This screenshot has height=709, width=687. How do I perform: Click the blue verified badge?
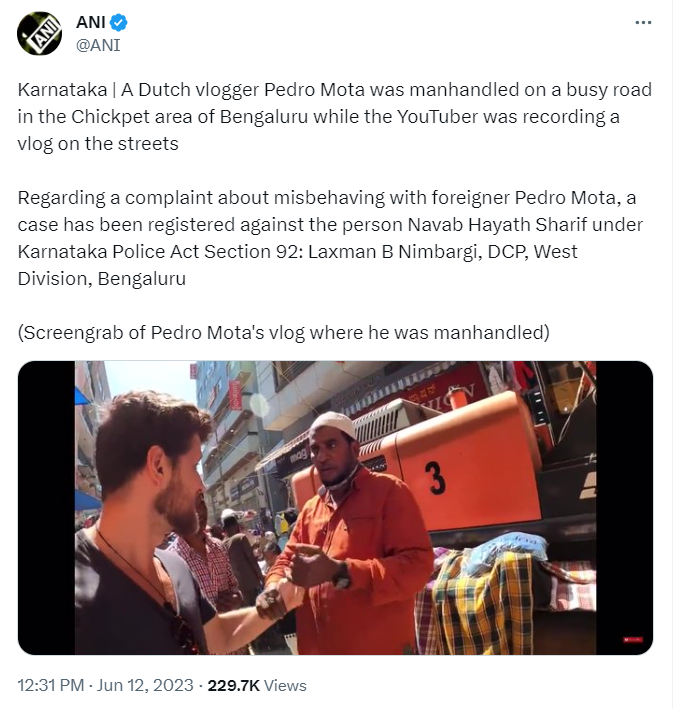119,22
